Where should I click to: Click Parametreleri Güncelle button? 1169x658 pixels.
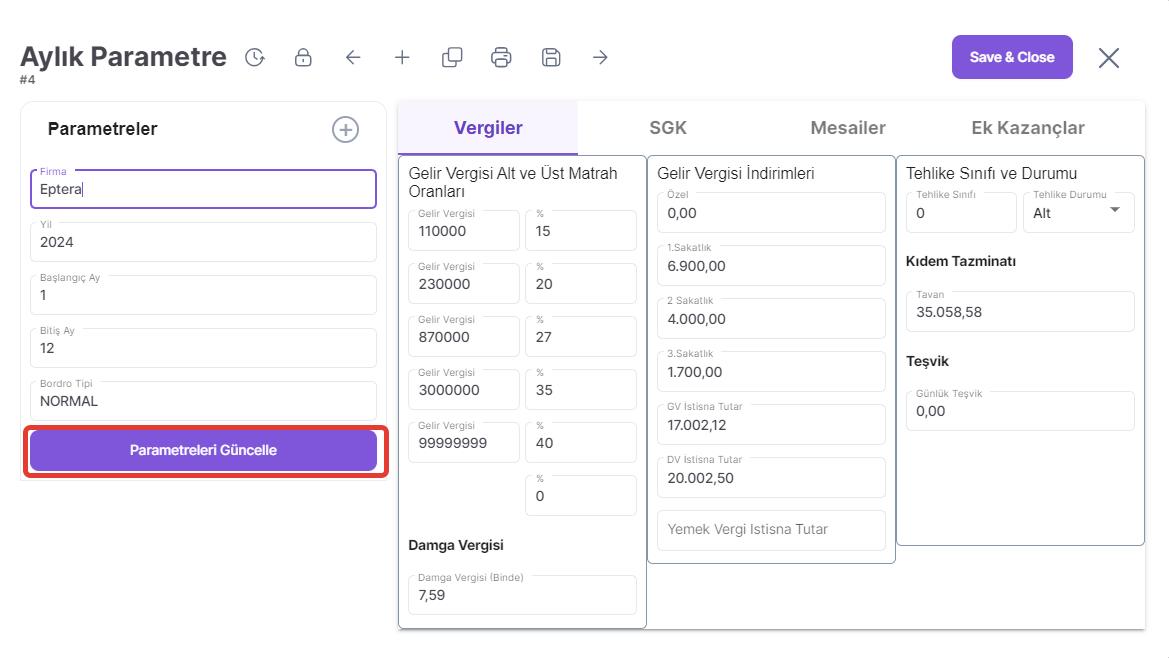tap(203, 450)
